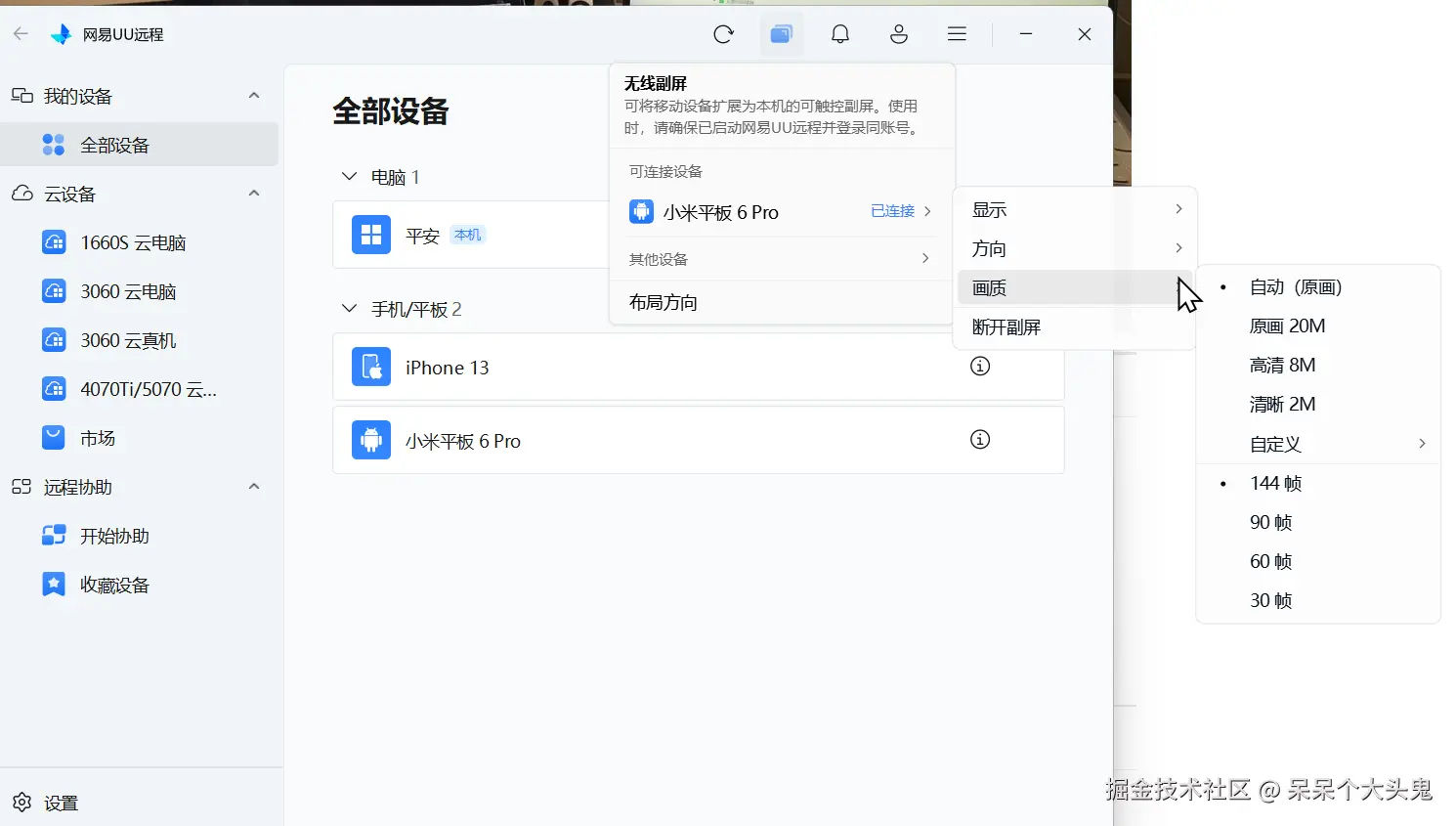This screenshot has width=1456, height=826.
Task: Open the 方向 submenu
Action: [x=1075, y=248]
